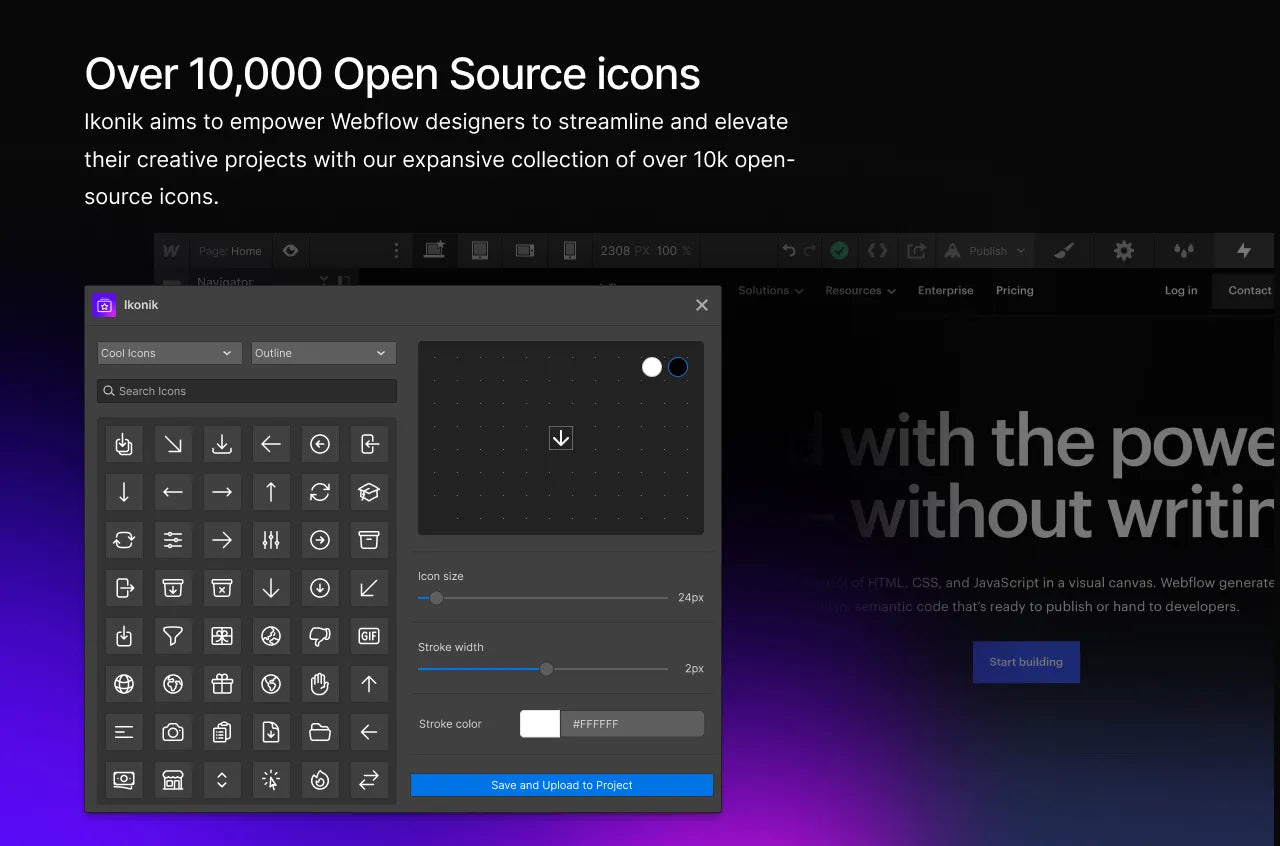Open the Pricing nav link

click(1014, 291)
